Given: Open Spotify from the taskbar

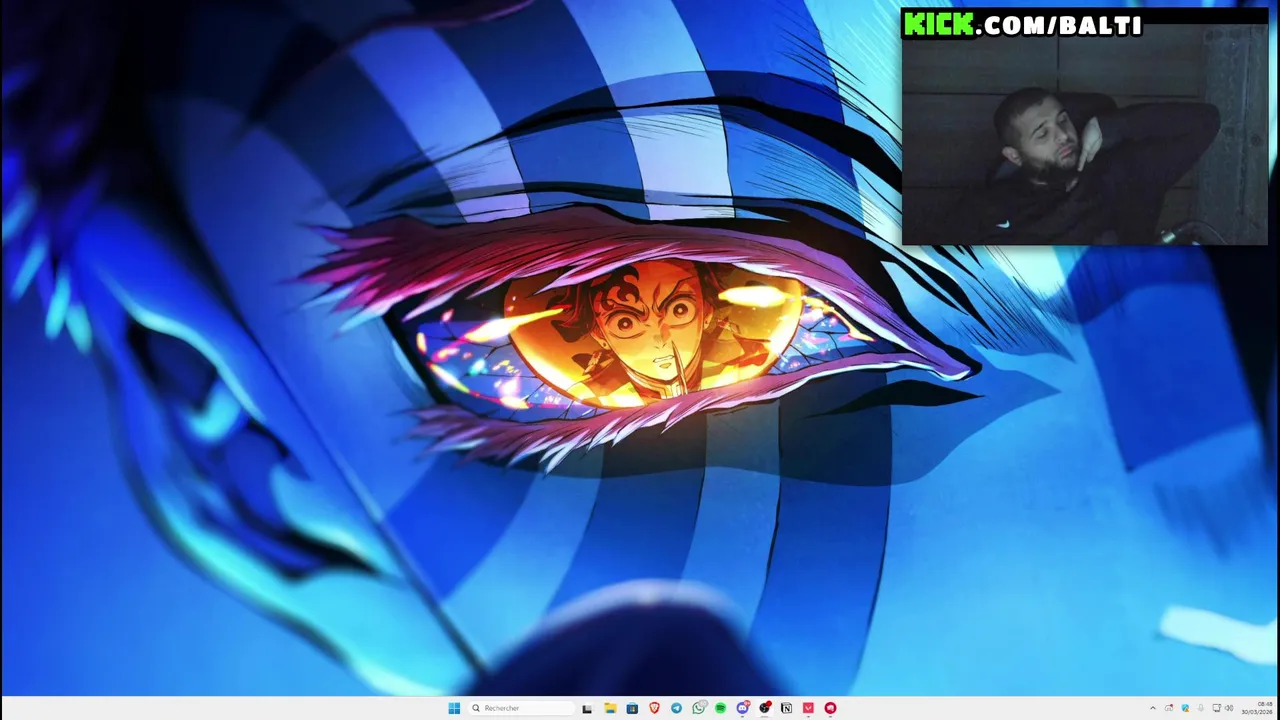Looking at the screenshot, I should pyautogui.click(x=720, y=708).
